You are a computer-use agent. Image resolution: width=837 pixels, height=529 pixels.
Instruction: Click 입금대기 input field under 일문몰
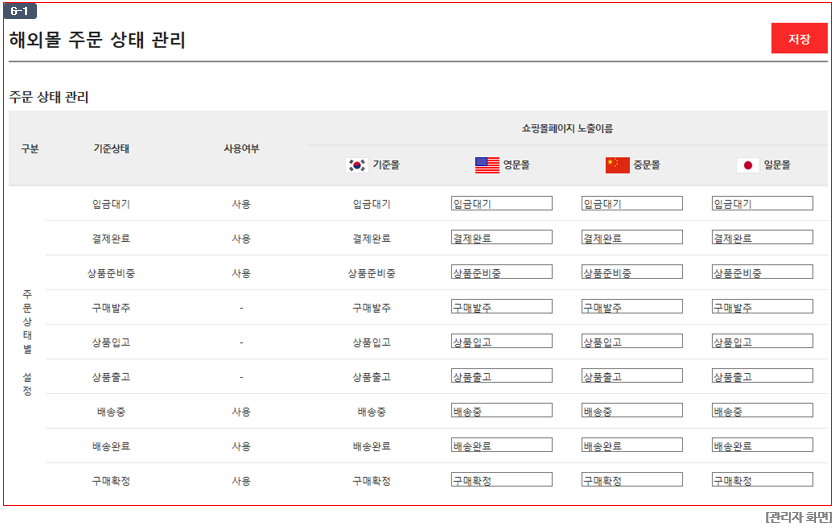[x=762, y=203]
